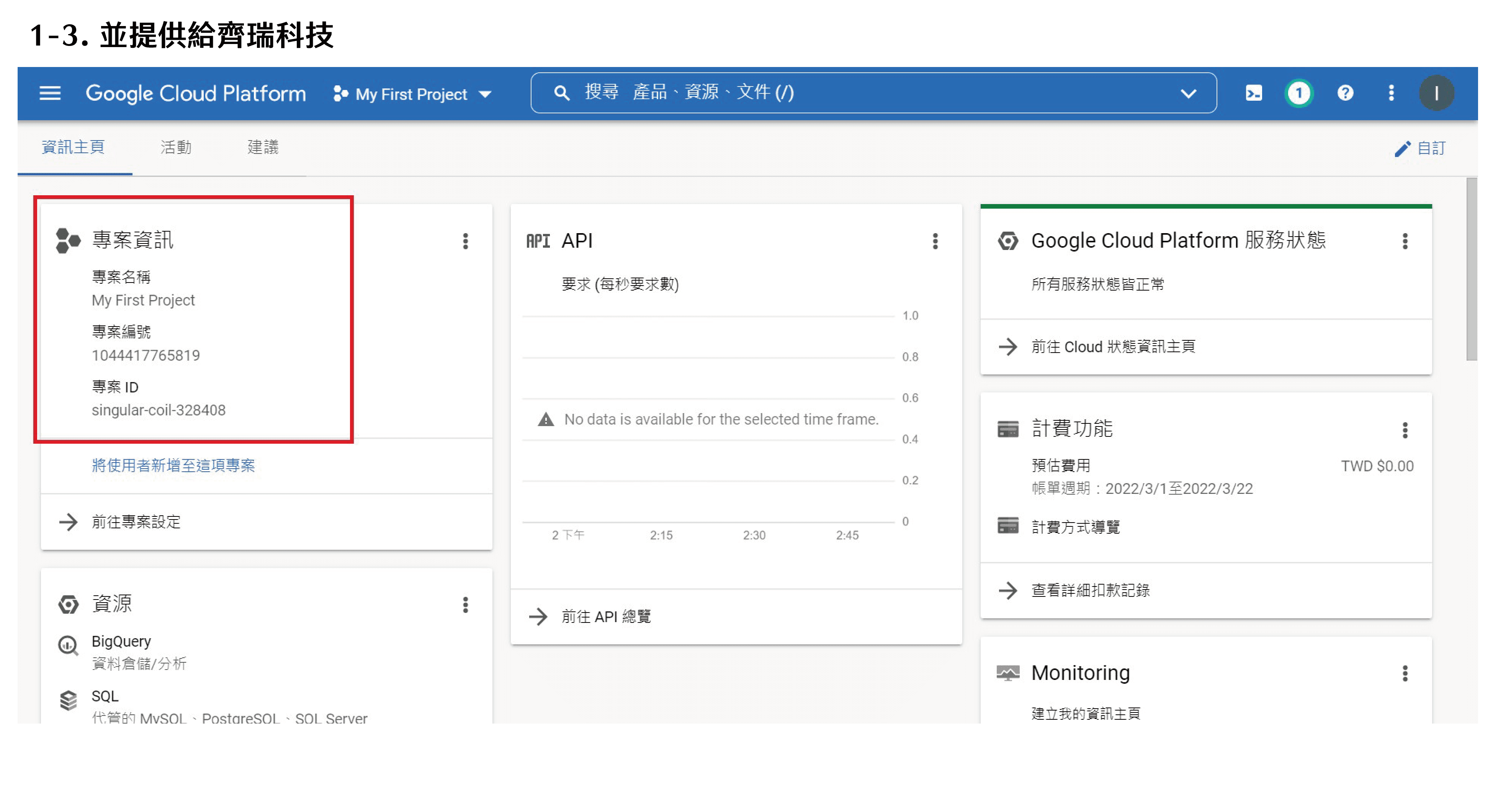Select the project name My First Project
The image size is (1493, 812).
click(143, 300)
